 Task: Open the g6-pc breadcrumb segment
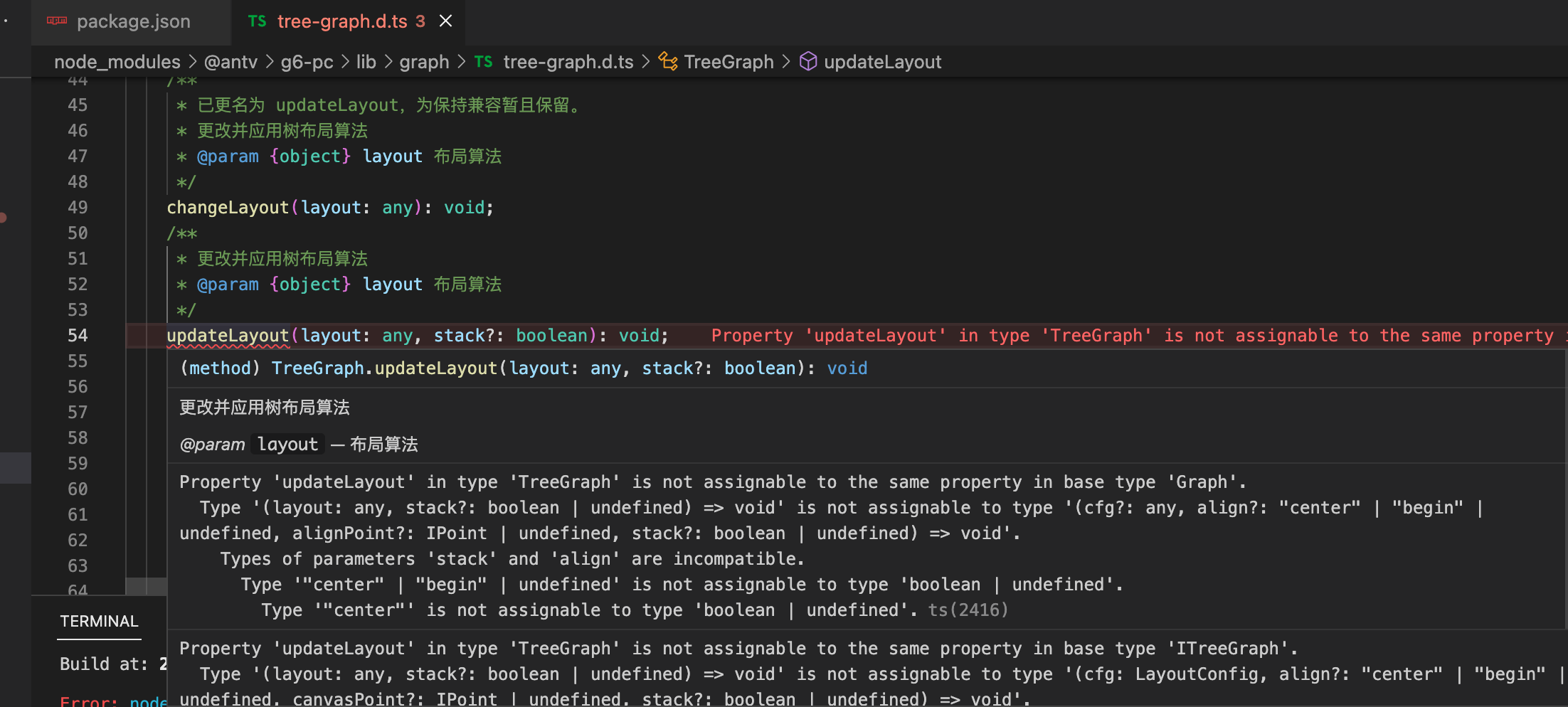click(307, 62)
